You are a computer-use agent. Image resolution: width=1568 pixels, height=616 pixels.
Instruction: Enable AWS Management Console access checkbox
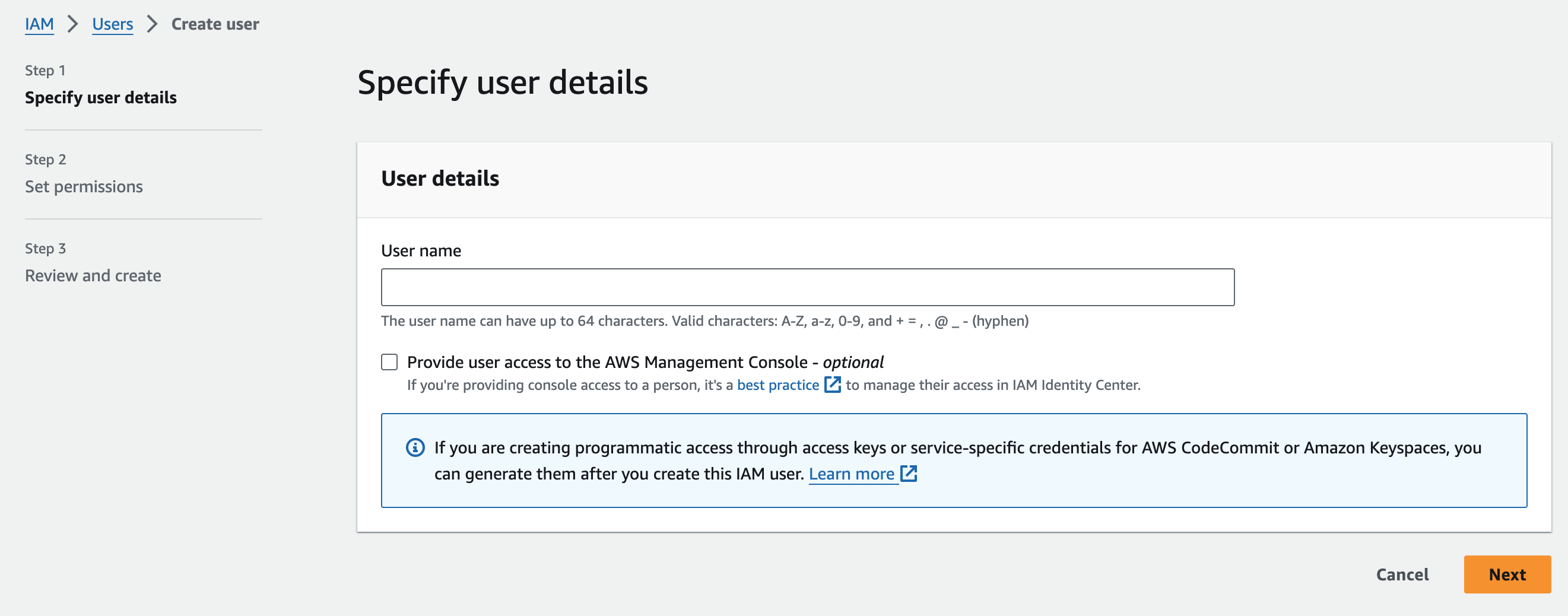pyautogui.click(x=389, y=362)
